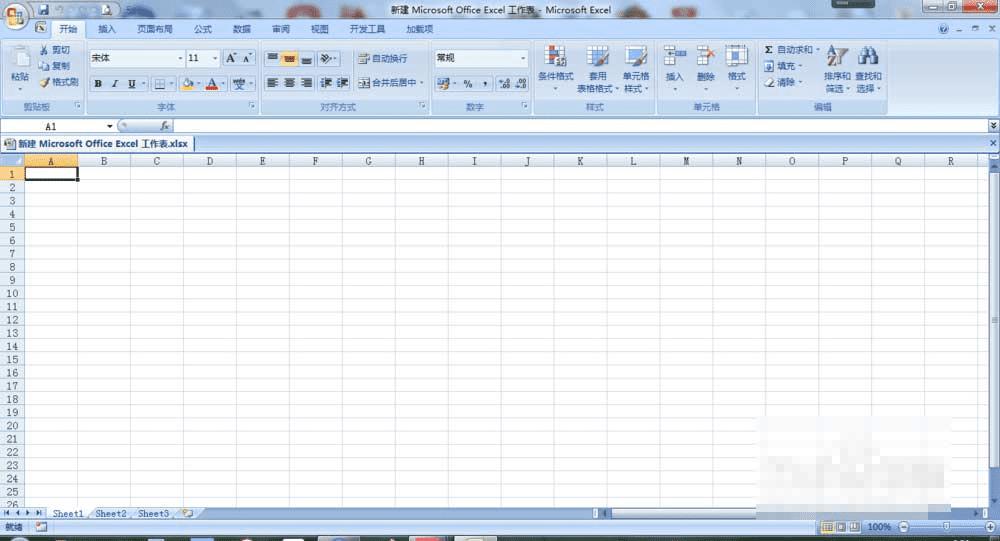Open Sort and Filter (排序和筛选)

point(837,69)
